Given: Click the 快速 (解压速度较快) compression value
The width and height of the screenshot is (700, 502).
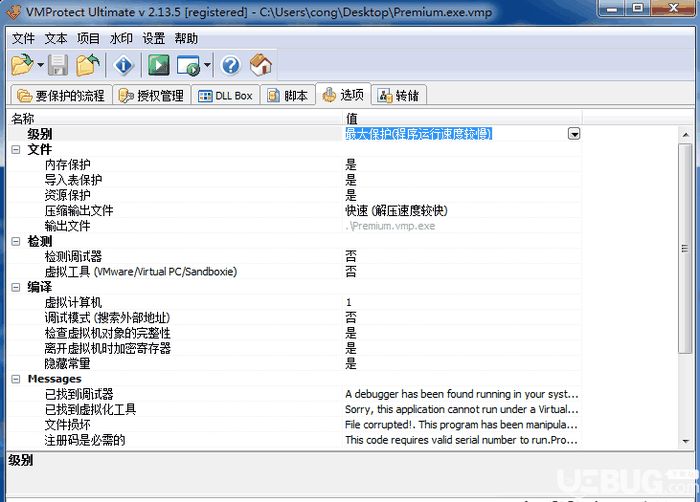Looking at the screenshot, I should pyautogui.click(x=396, y=210).
